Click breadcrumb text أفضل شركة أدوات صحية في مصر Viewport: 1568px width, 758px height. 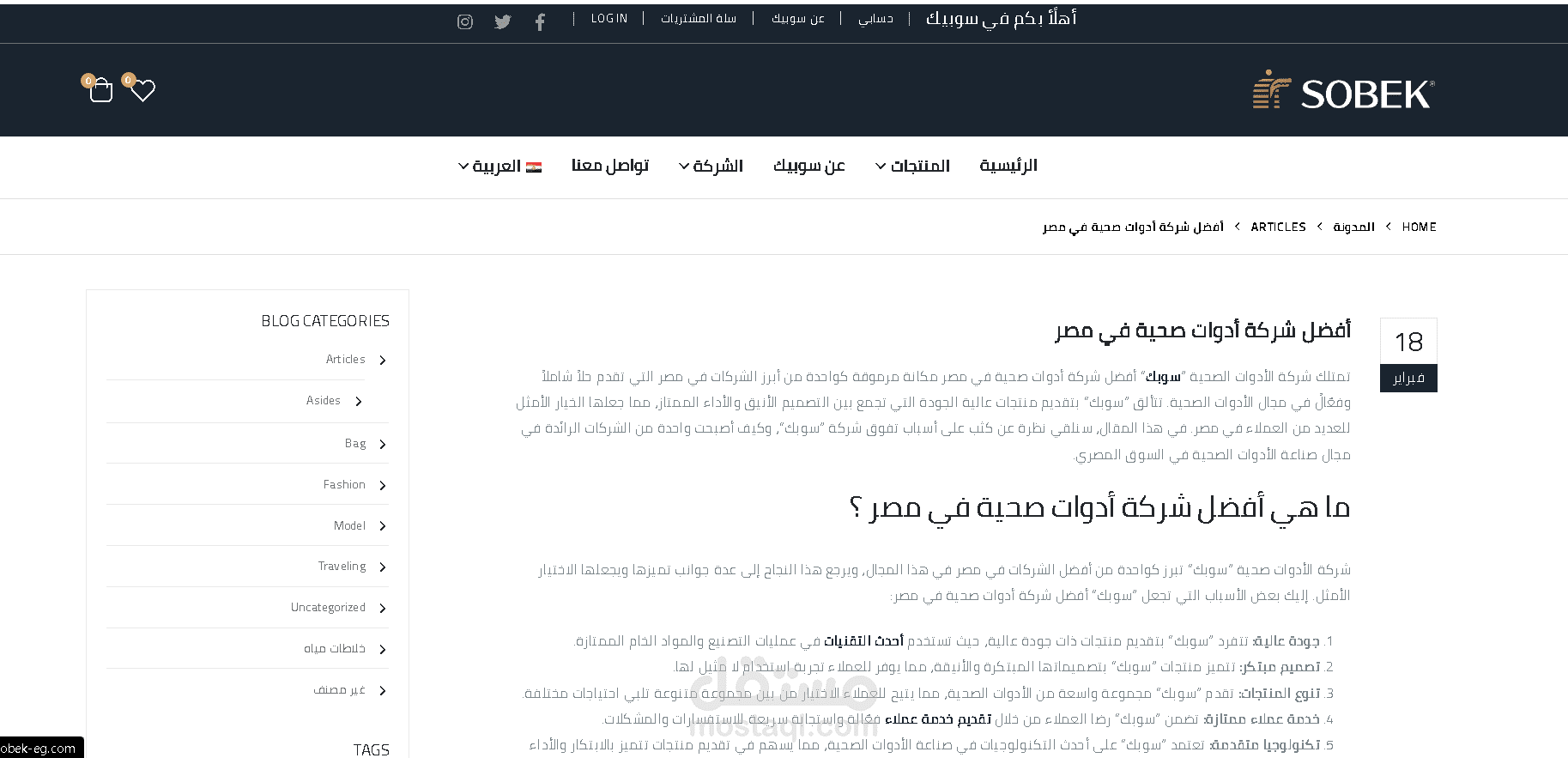[1133, 227]
